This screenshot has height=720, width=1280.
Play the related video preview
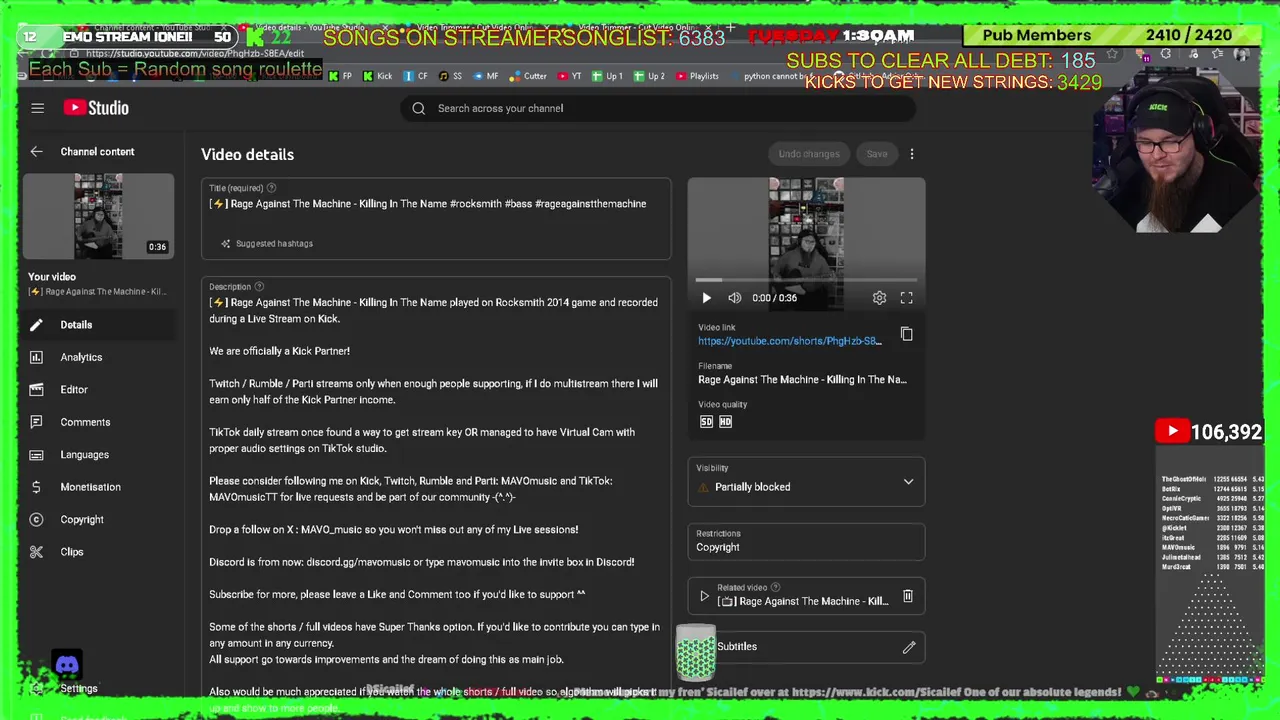[704, 597]
